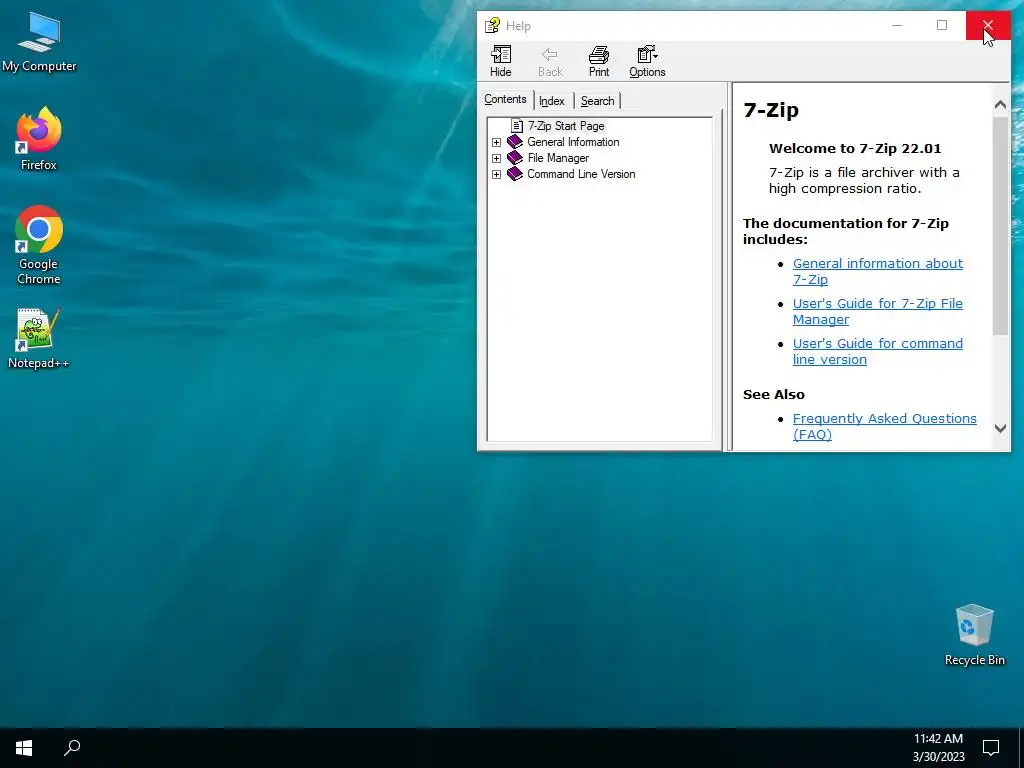Click the Help window title icon
This screenshot has width=1024, height=768.
point(492,25)
